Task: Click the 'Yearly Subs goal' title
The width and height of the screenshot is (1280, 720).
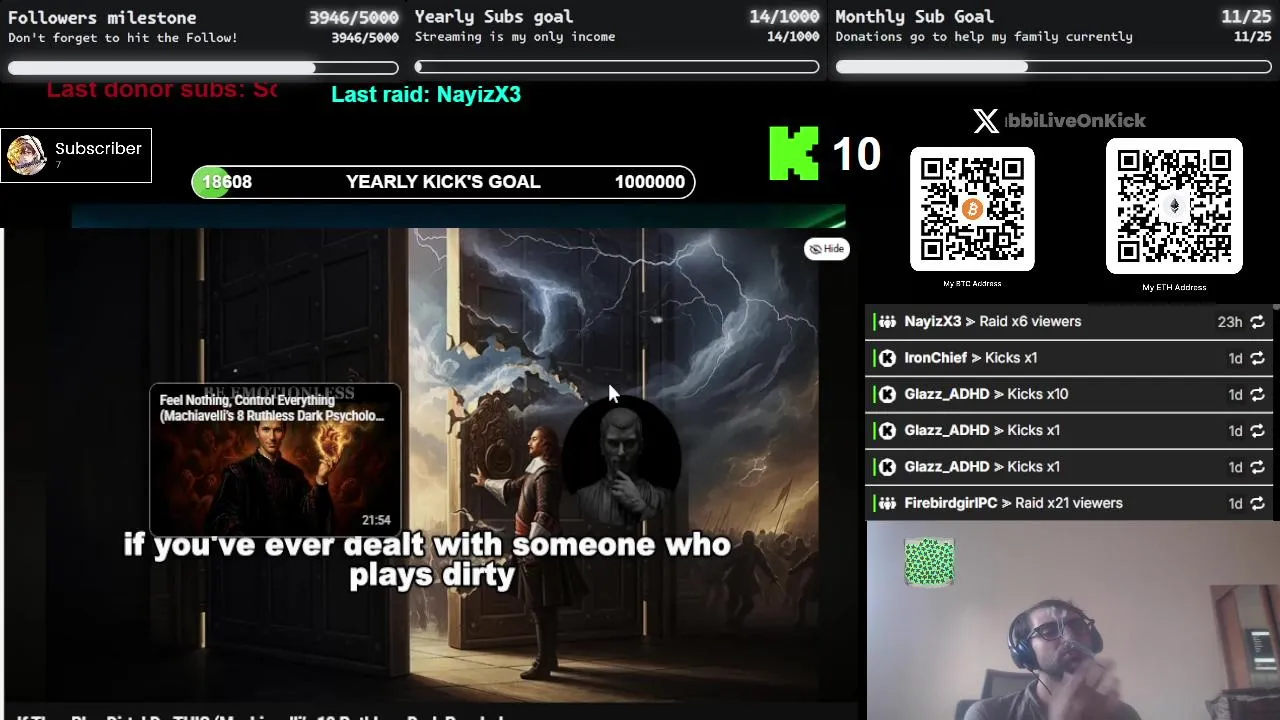Action: (x=494, y=16)
